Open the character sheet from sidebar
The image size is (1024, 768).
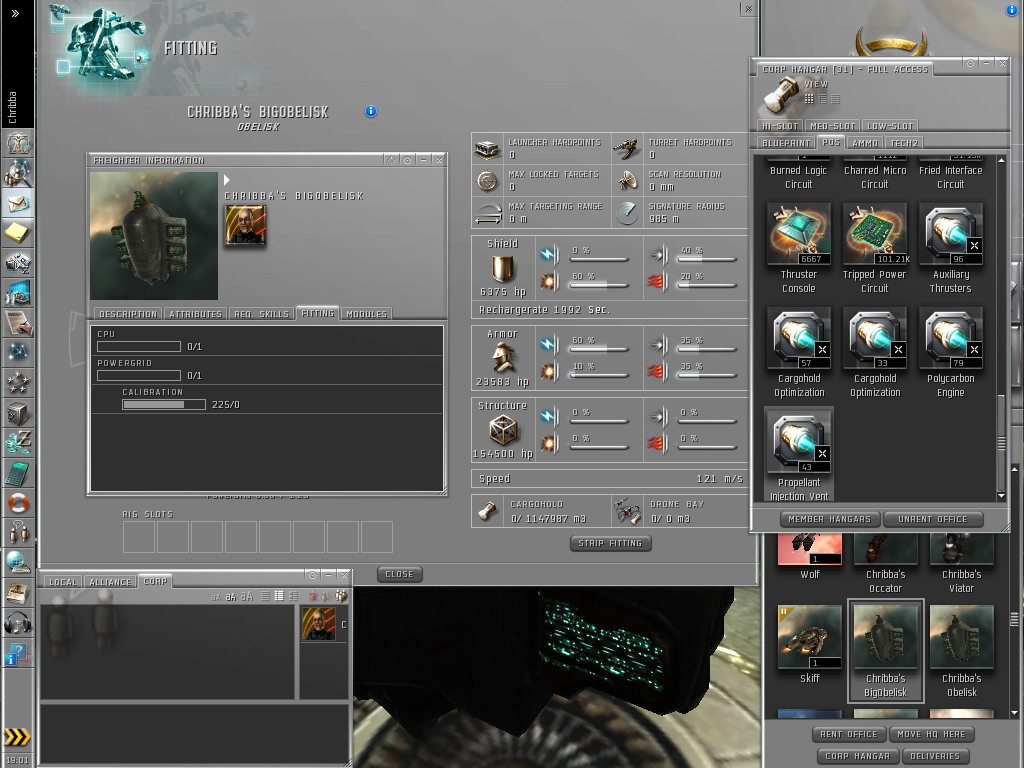(x=18, y=142)
